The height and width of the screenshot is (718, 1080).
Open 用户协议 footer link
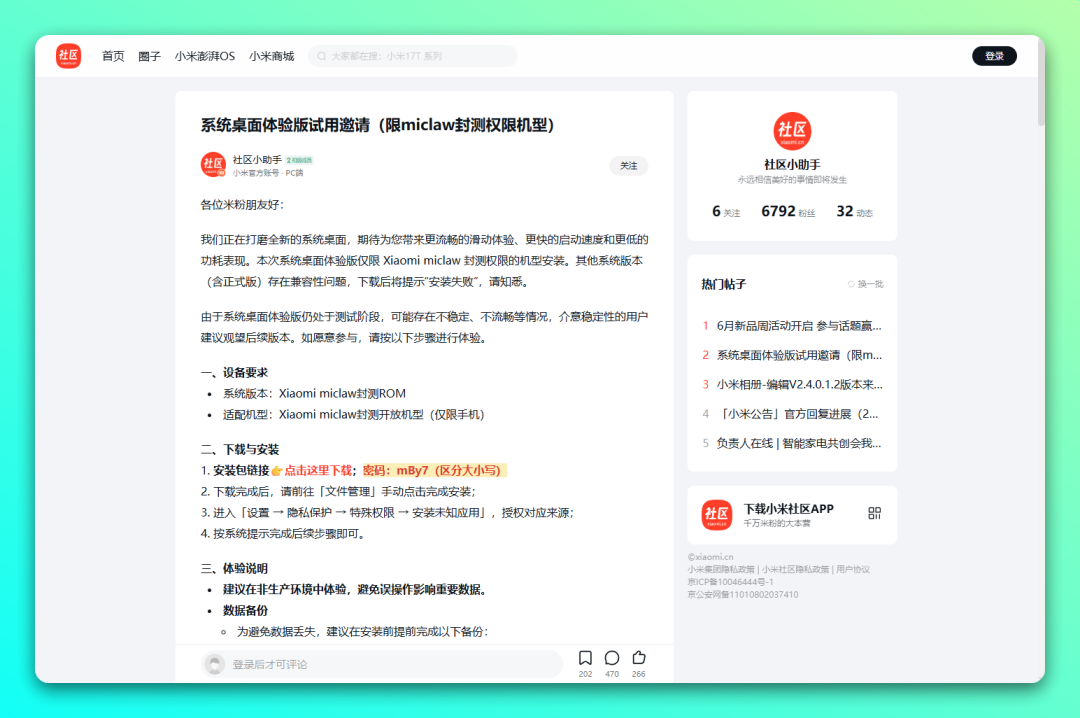[x=853, y=569]
